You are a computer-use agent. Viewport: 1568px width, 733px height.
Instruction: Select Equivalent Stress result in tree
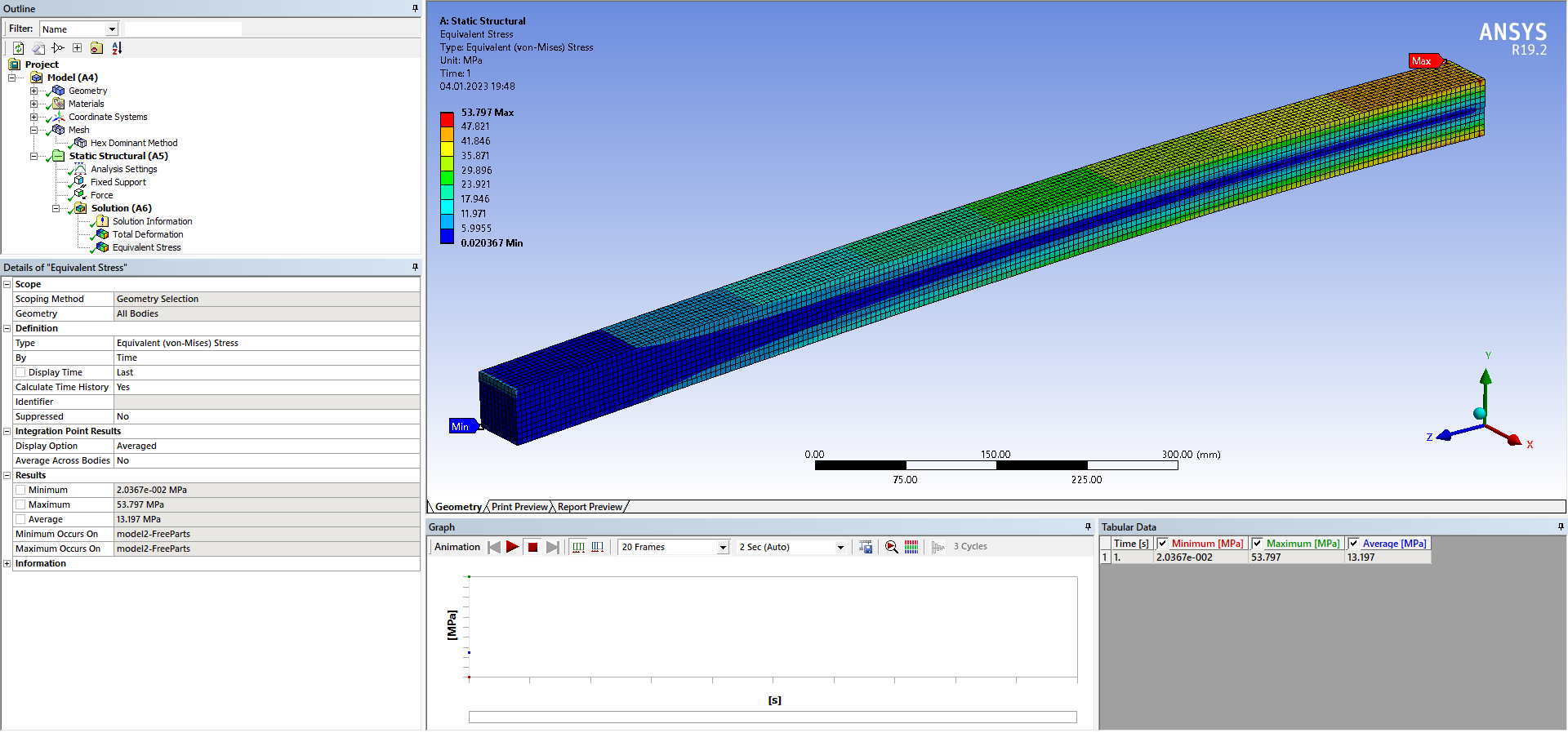coord(147,247)
